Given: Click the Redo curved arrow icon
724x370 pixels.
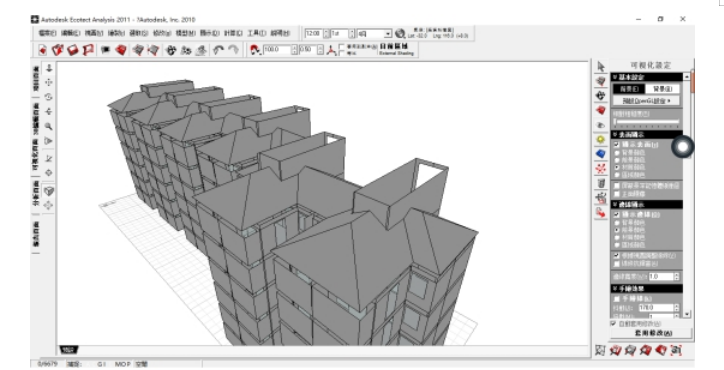Looking at the screenshot, I should (x=234, y=50).
